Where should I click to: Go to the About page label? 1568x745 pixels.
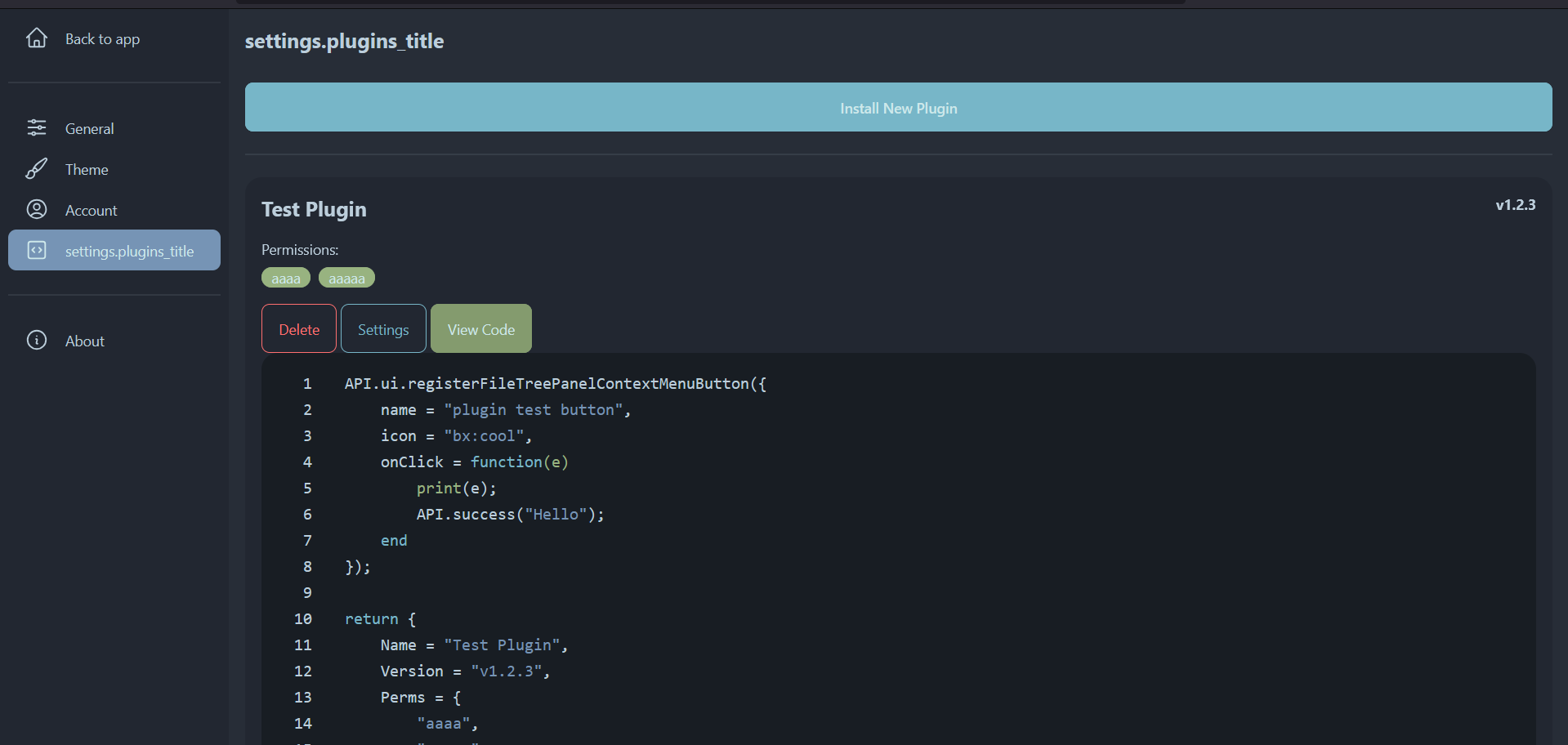(x=84, y=341)
